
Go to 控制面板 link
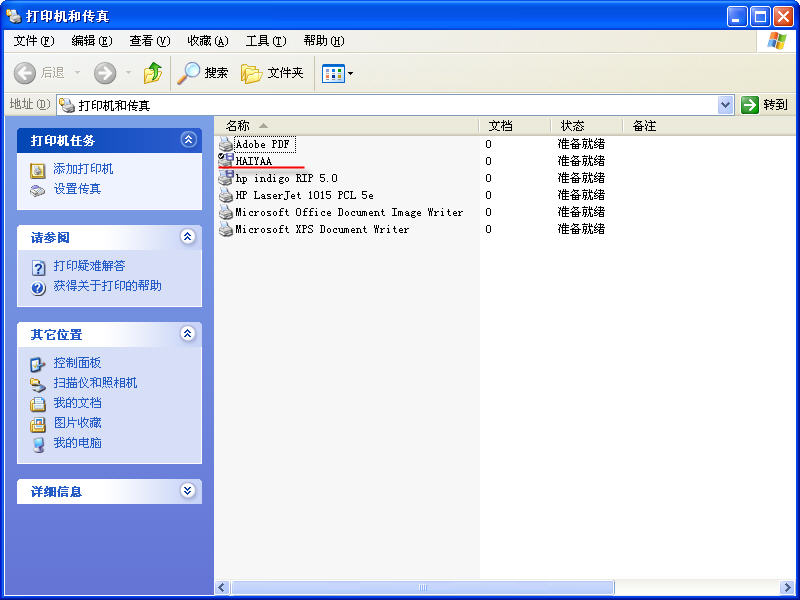tap(78, 363)
